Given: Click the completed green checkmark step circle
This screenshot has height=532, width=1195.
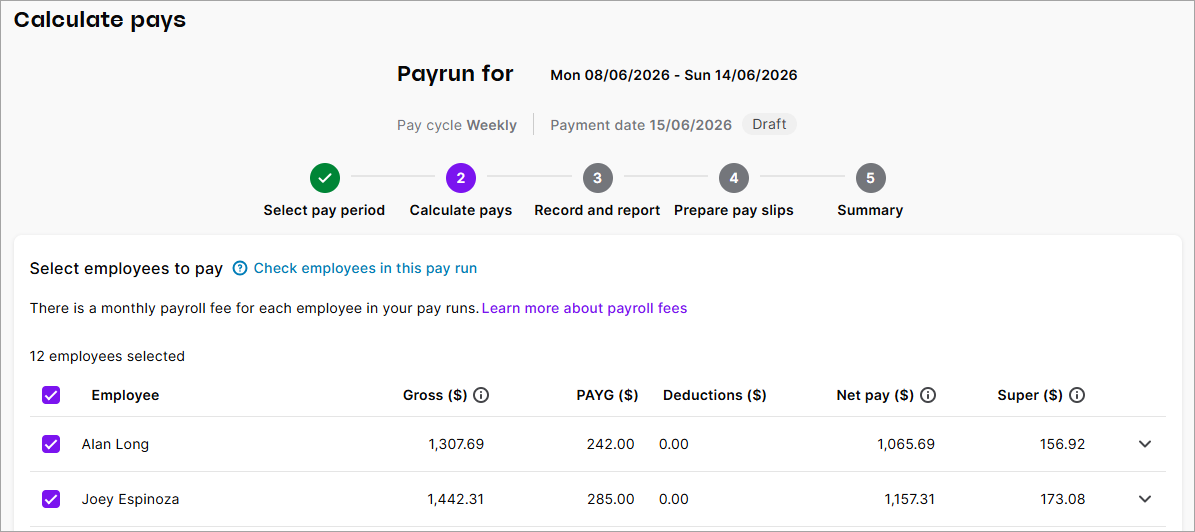Looking at the screenshot, I should click(x=325, y=178).
